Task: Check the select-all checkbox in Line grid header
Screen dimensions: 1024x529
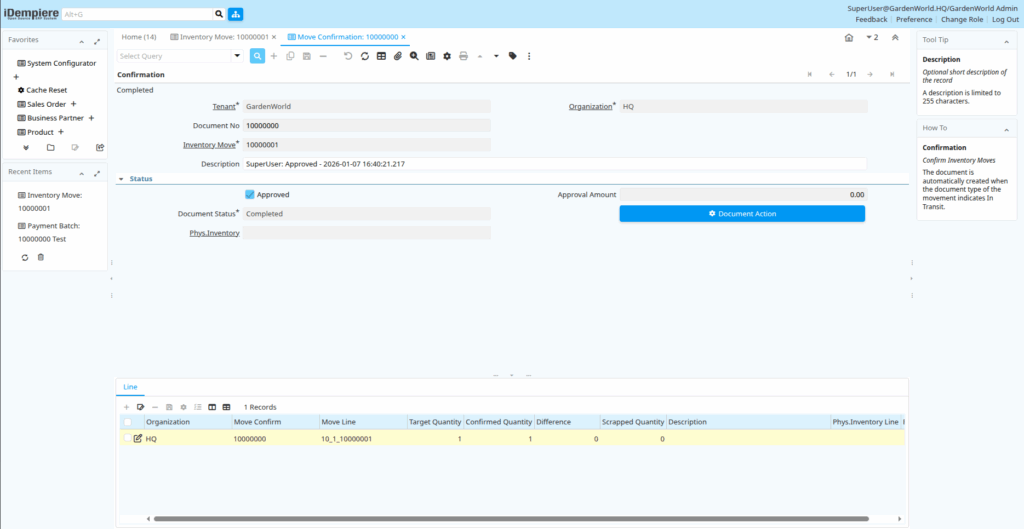Action: (x=128, y=422)
